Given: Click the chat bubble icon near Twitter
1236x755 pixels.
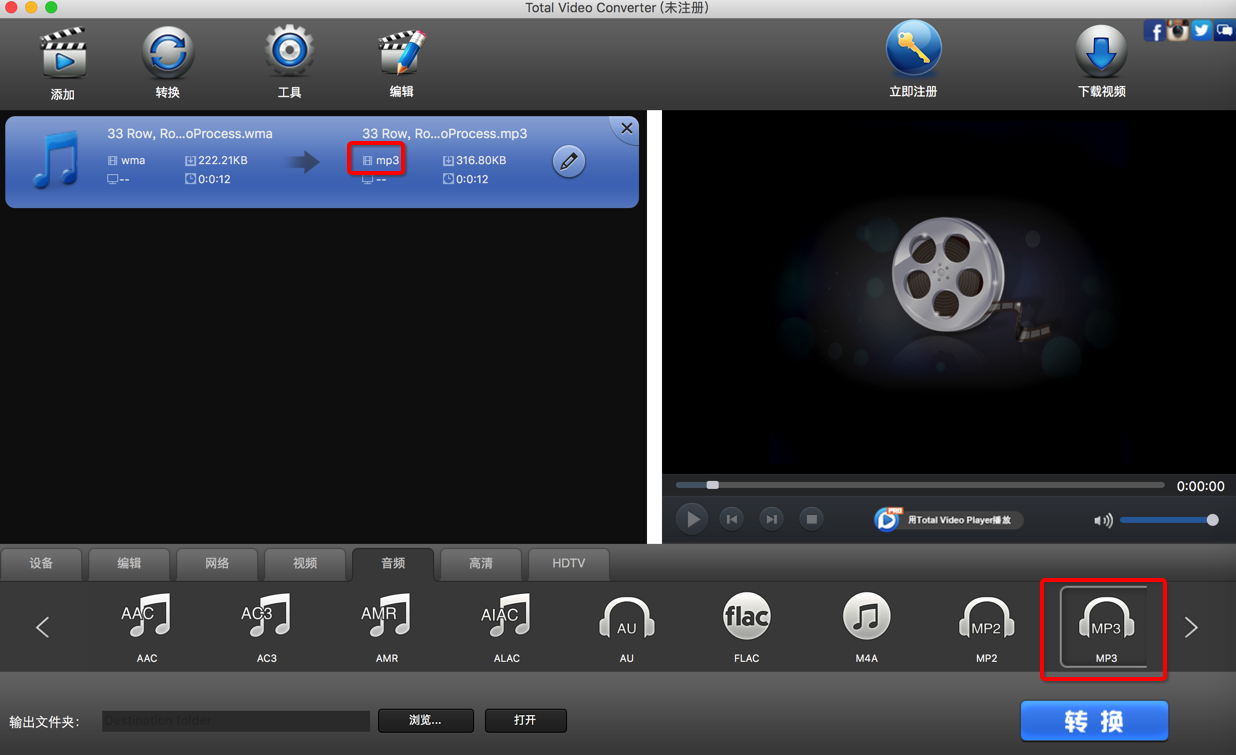Looking at the screenshot, I should tap(1224, 31).
